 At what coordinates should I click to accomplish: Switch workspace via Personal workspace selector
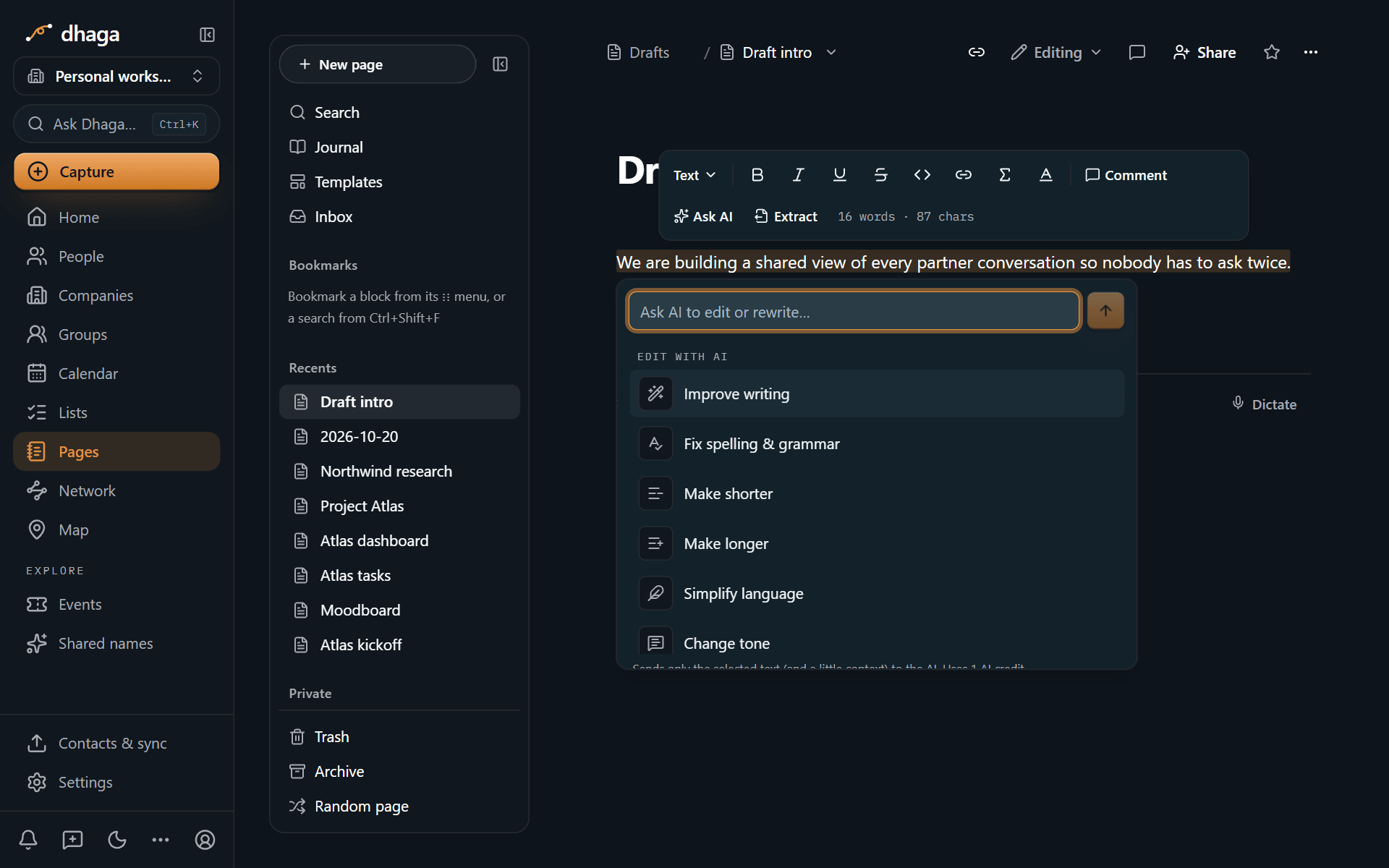click(x=116, y=76)
